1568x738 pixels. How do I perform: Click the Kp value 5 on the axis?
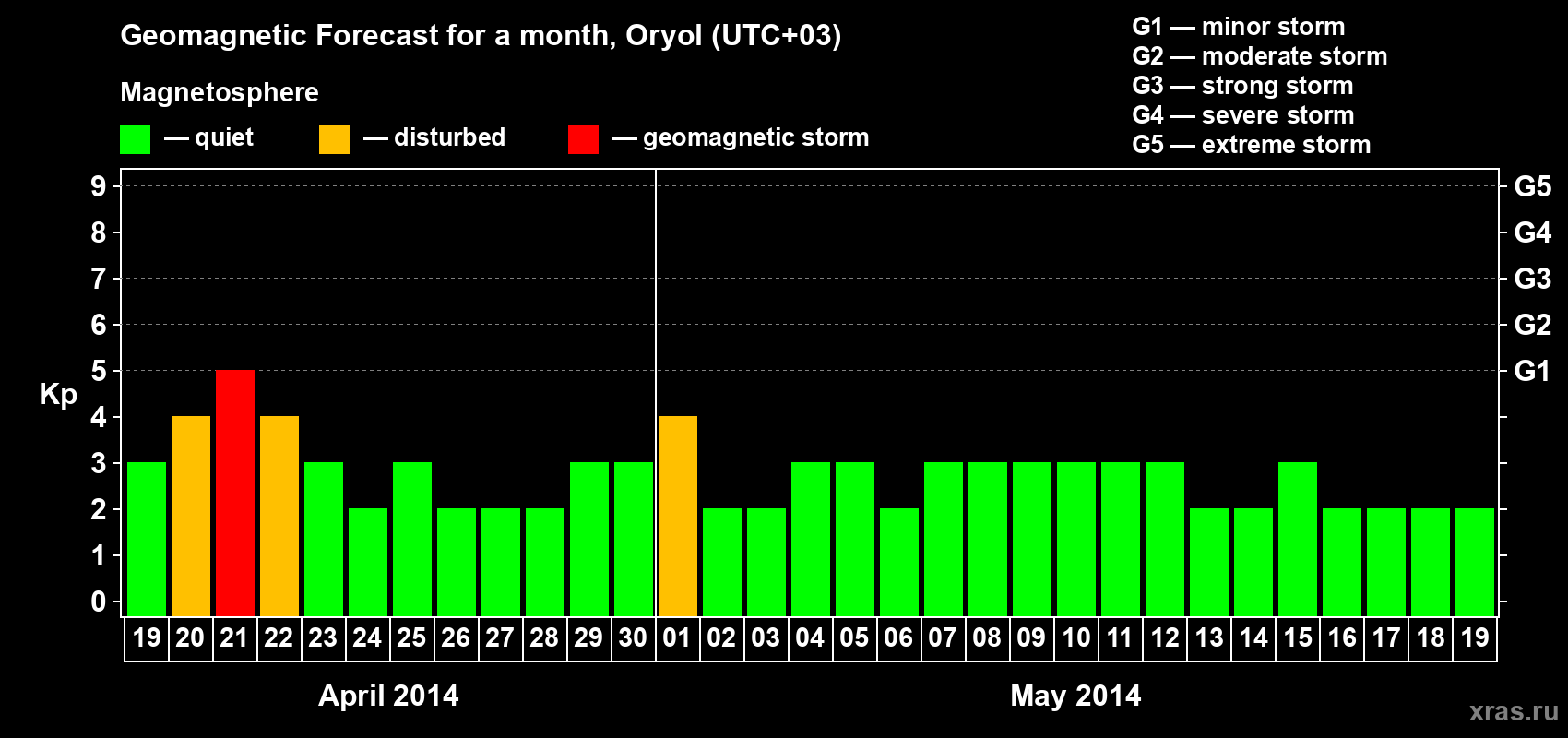click(x=99, y=371)
